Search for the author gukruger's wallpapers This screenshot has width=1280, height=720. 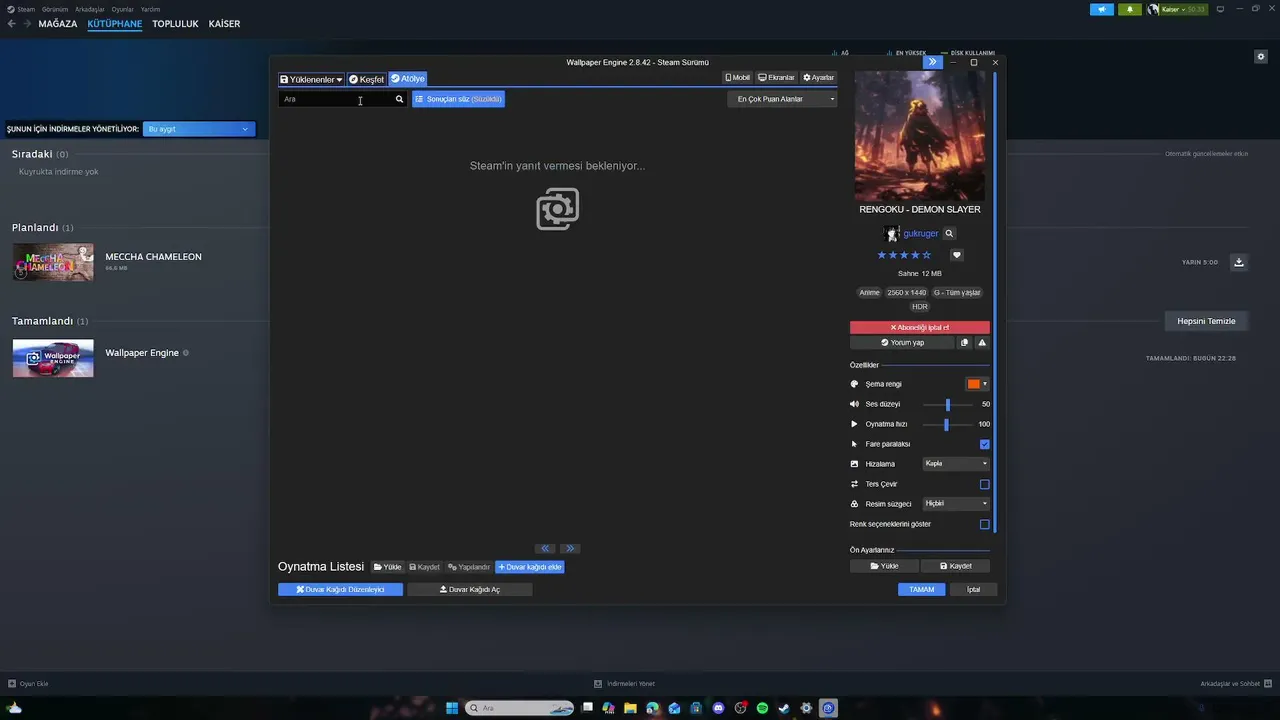tap(949, 233)
